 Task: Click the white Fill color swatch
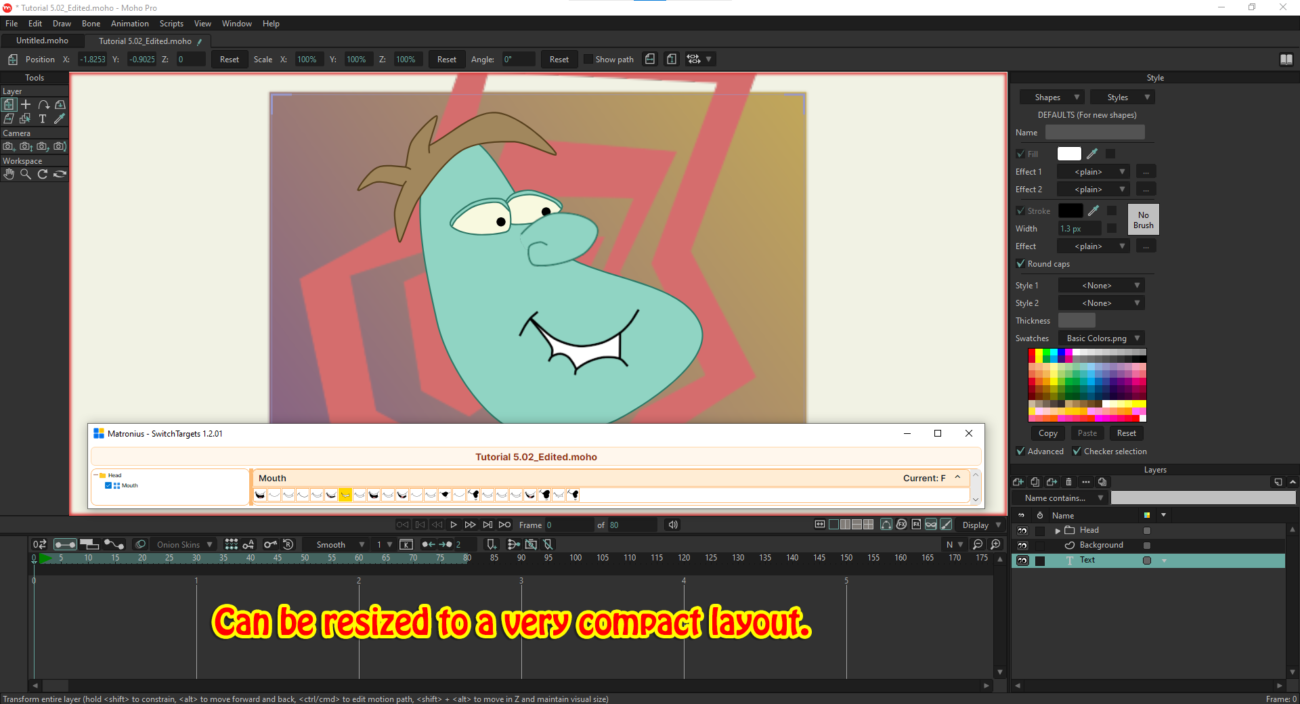pyautogui.click(x=1069, y=154)
